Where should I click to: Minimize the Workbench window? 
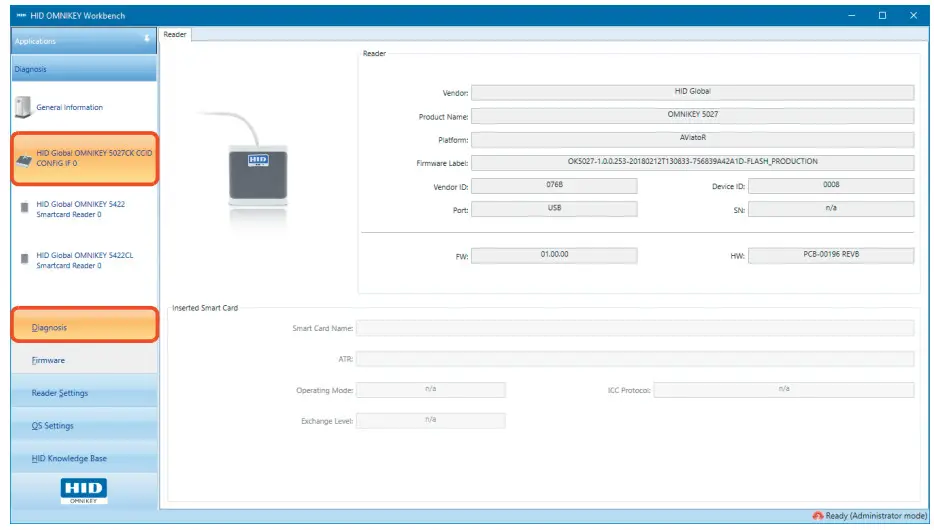[x=852, y=15]
